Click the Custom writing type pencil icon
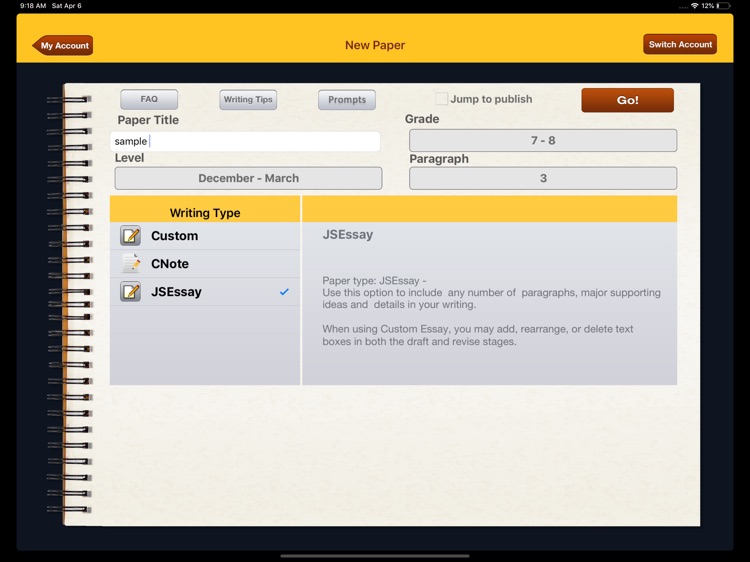The height and width of the screenshot is (562, 750). [130, 236]
